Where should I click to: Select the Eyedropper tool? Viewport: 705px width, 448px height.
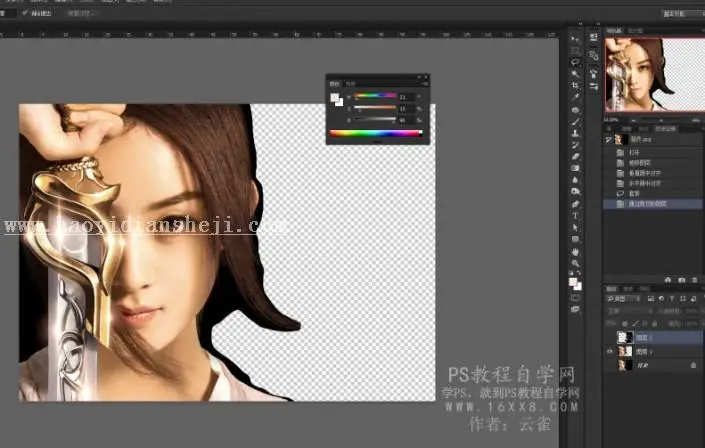pos(575,97)
